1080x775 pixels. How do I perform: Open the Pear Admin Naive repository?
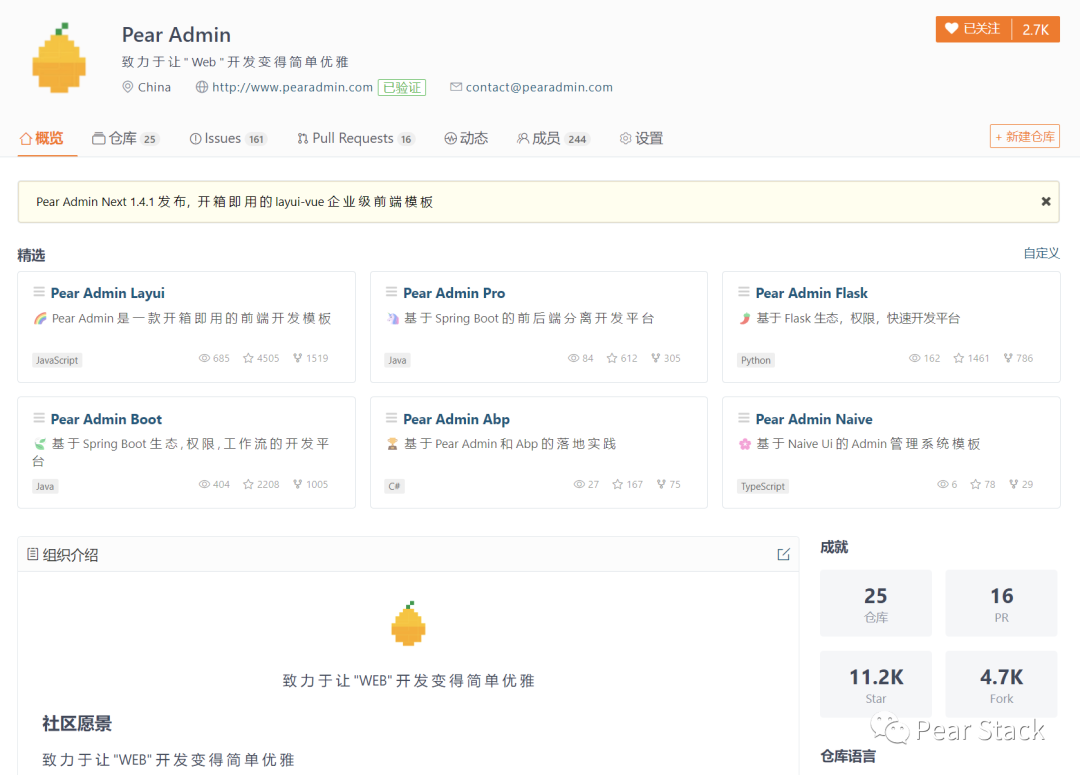[813, 419]
